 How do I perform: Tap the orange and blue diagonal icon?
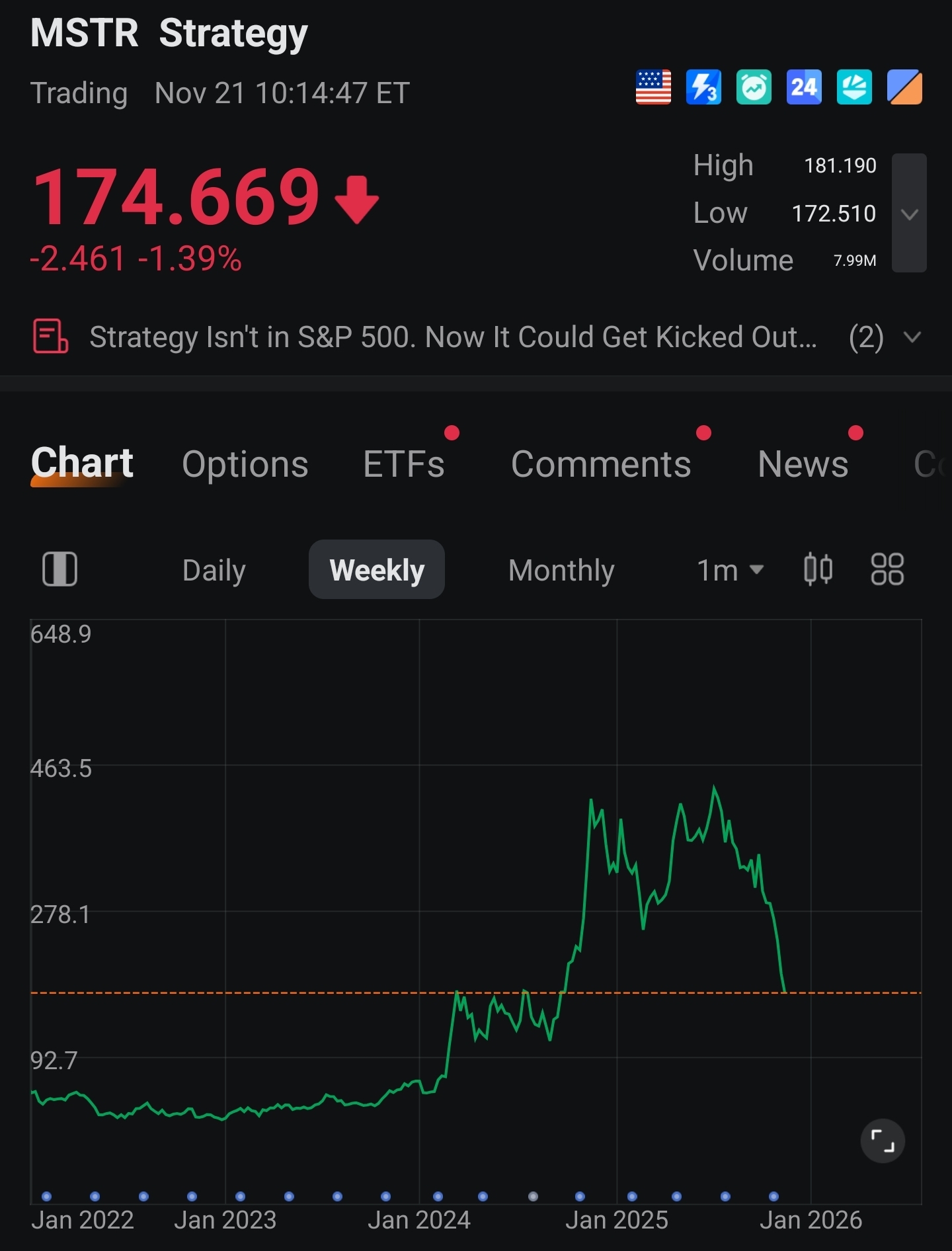tap(904, 87)
